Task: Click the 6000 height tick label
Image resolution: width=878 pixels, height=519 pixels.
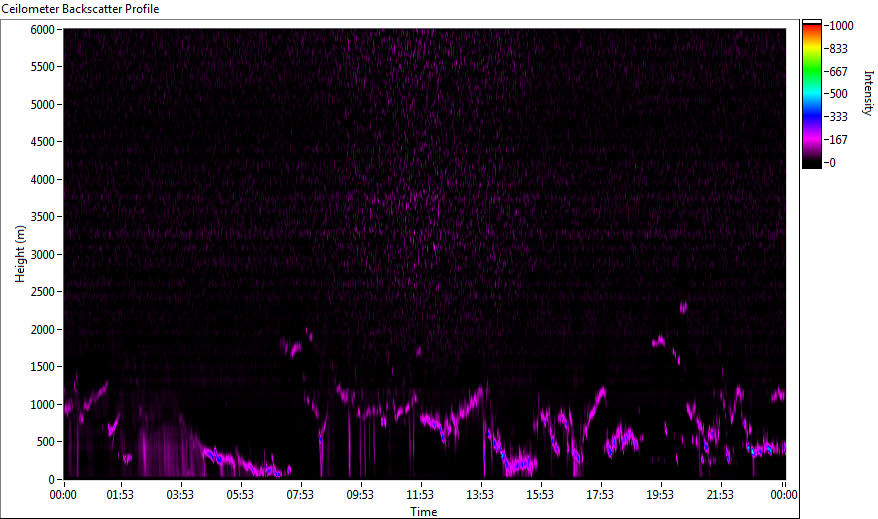Action: point(43,30)
